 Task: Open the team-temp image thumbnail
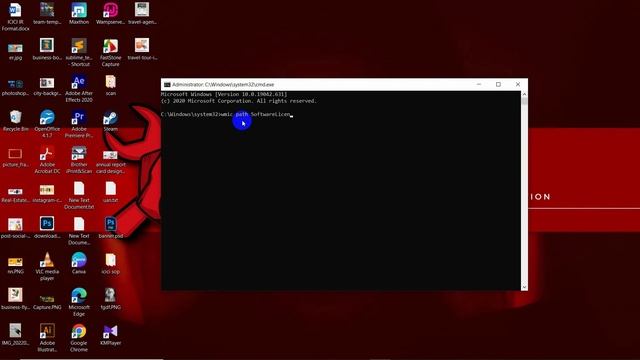pos(47,10)
